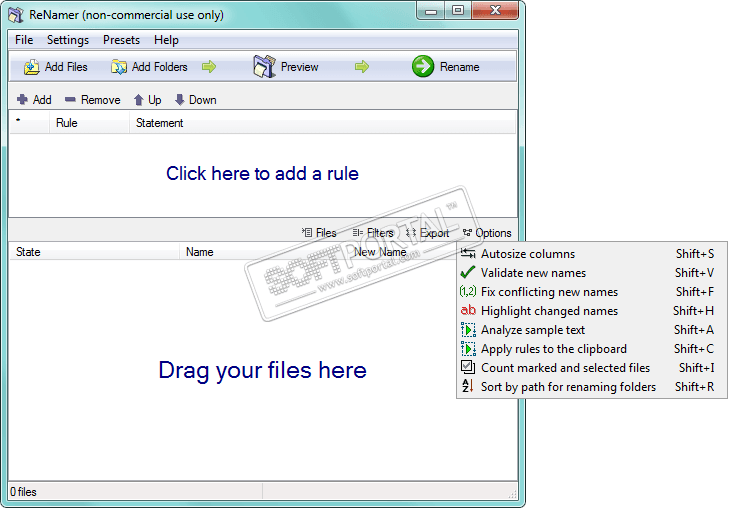729x508 pixels.
Task: Click the Rename button label
Action: click(459, 67)
